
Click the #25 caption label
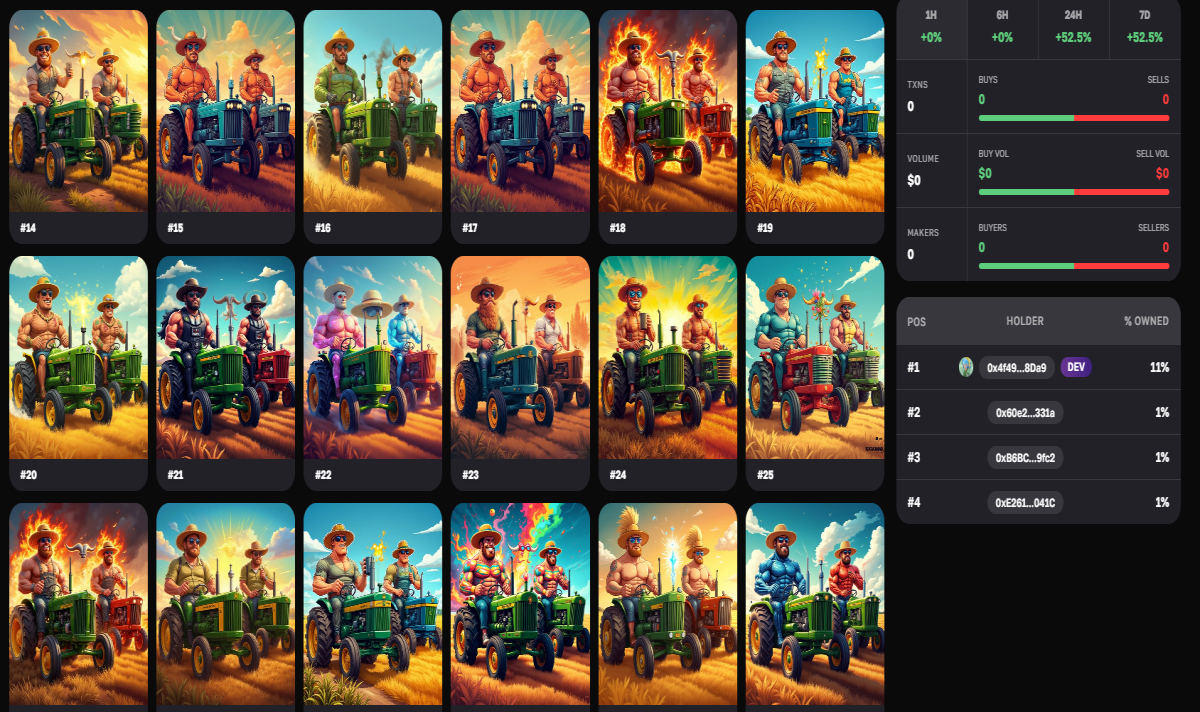coord(765,475)
